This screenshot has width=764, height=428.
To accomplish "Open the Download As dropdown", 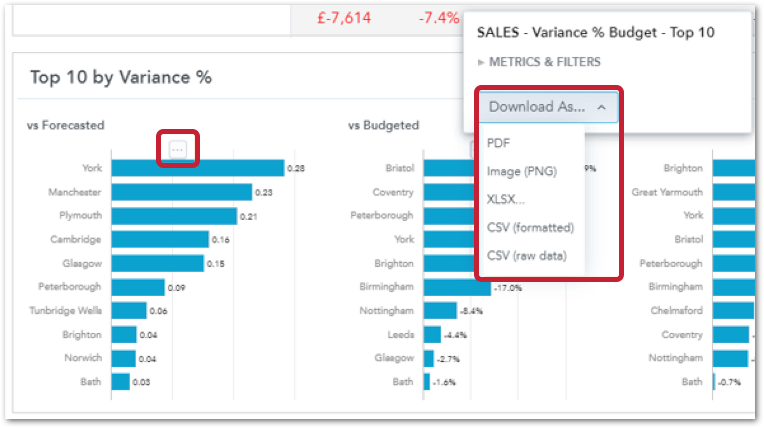I will coord(547,107).
